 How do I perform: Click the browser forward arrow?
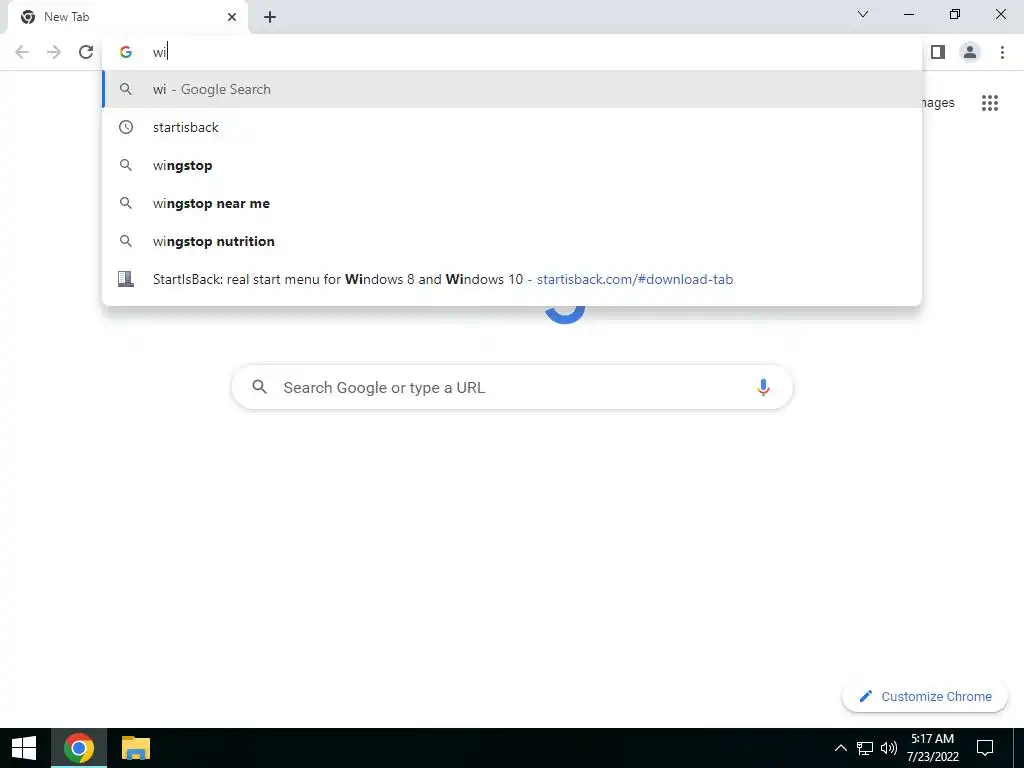click(x=54, y=52)
